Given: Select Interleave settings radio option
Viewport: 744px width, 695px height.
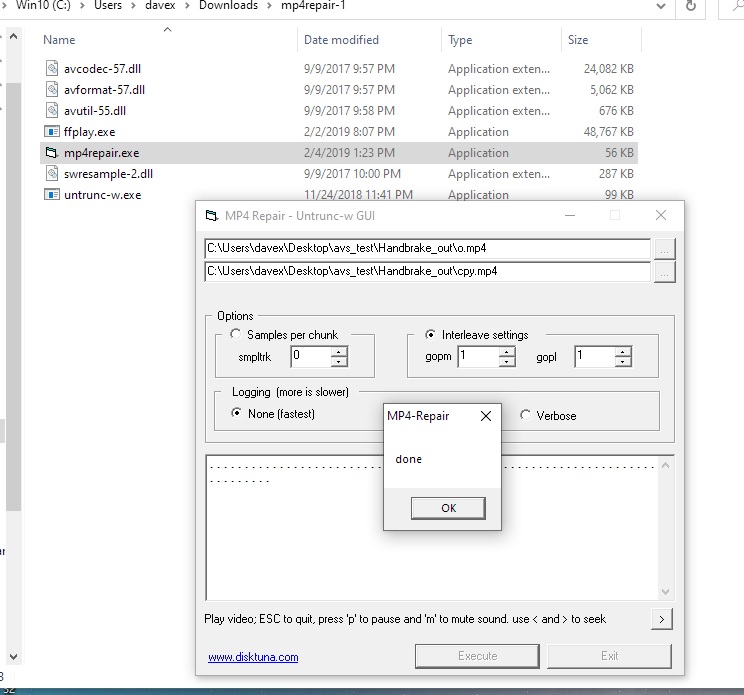Looking at the screenshot, I should (430, 334).
